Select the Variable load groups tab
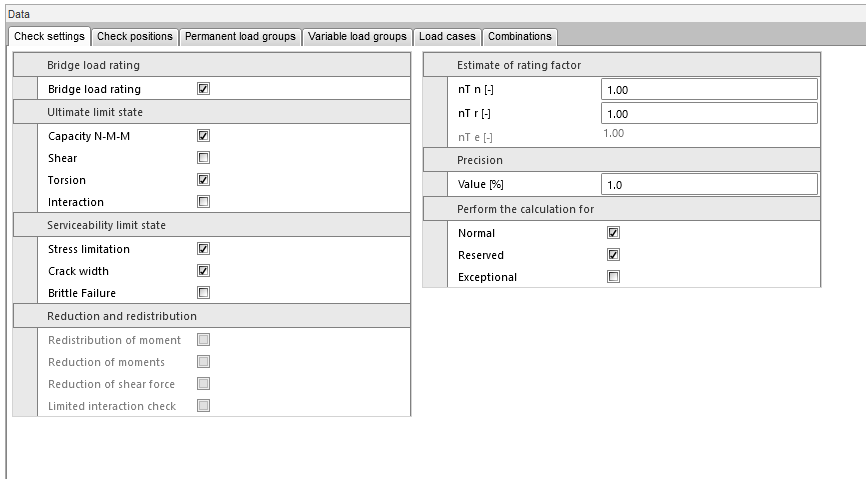This screenshot has width=866, height=479. pyautogui.click(x=357, y=37)
